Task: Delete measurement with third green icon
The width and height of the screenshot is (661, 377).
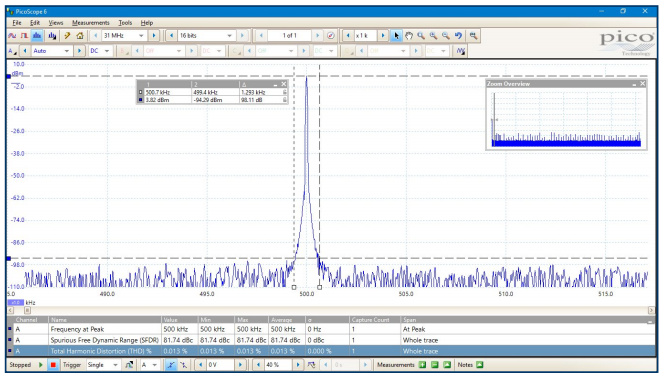Action: pos(447,365)
